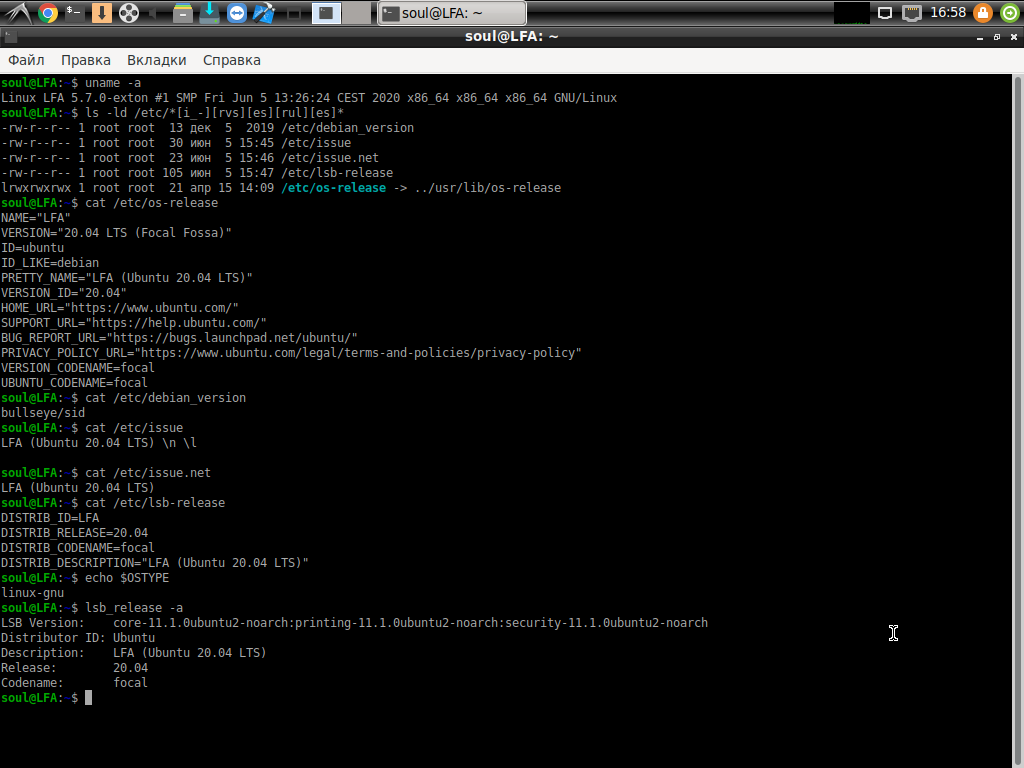Click the 16:58 panel clock
Screen dimensions: 1024x768
(948, 12)
